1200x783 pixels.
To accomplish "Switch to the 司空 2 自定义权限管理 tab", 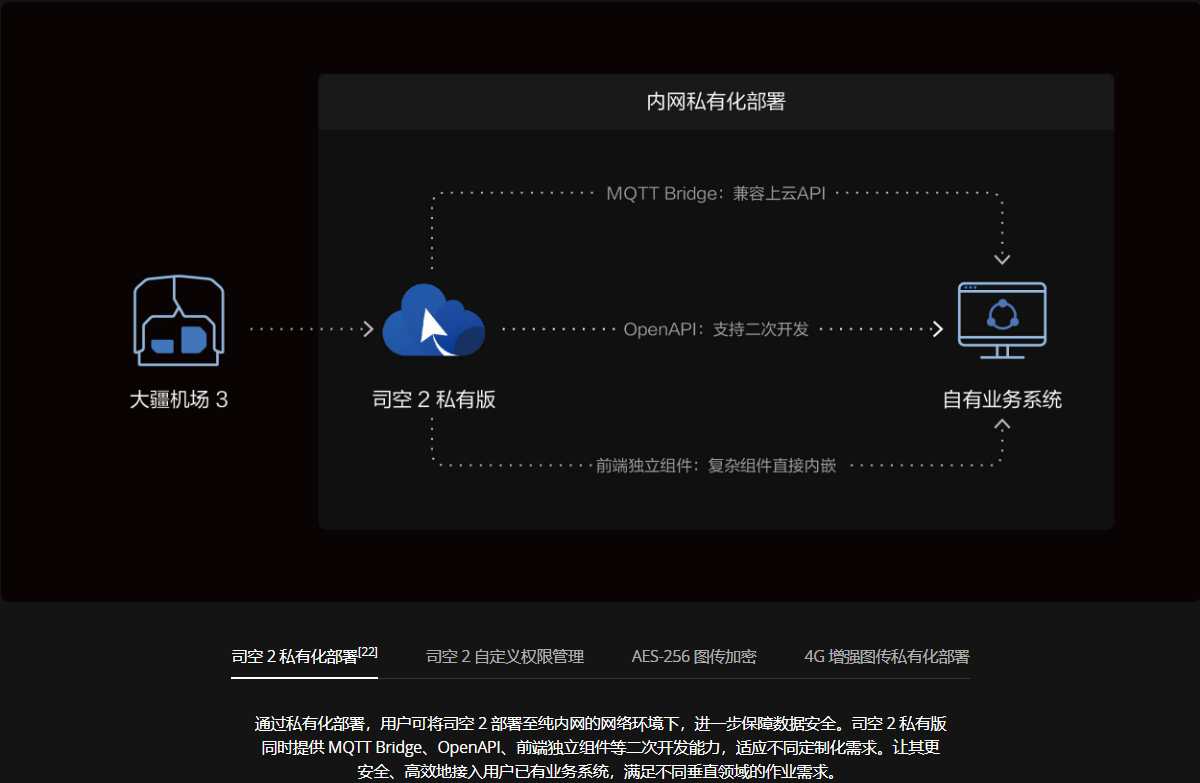I will click(x=505, y=657).
